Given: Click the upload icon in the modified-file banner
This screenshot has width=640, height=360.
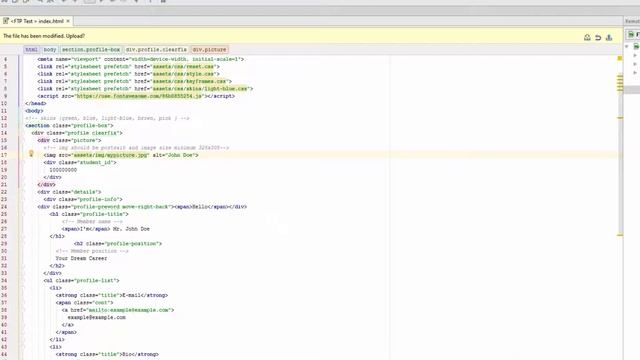Looking at the screenshot, I should click(x=587, y=38).
